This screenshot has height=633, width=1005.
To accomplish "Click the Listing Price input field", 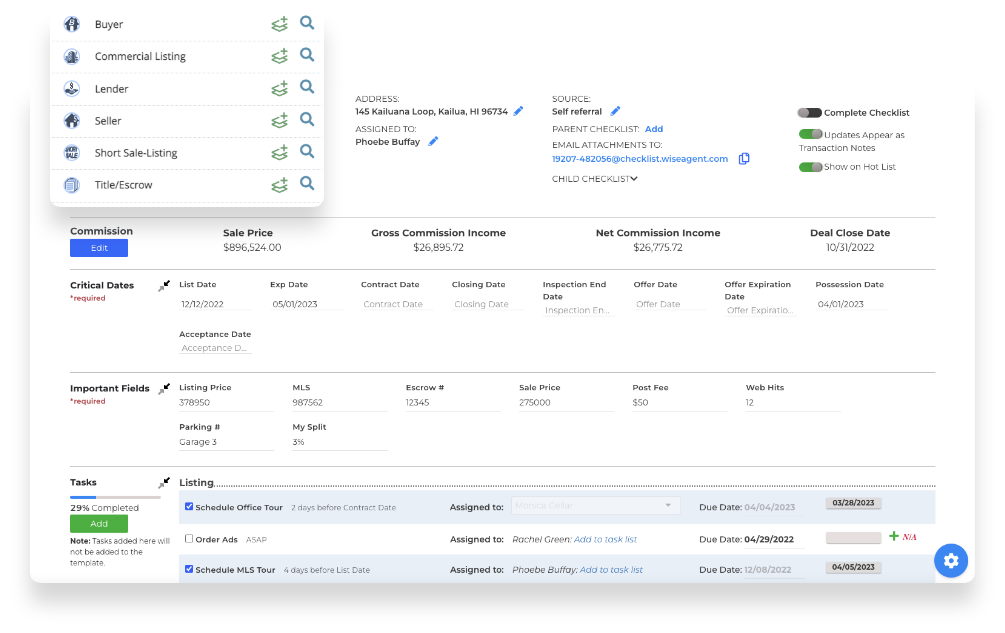I will (225, 402).
